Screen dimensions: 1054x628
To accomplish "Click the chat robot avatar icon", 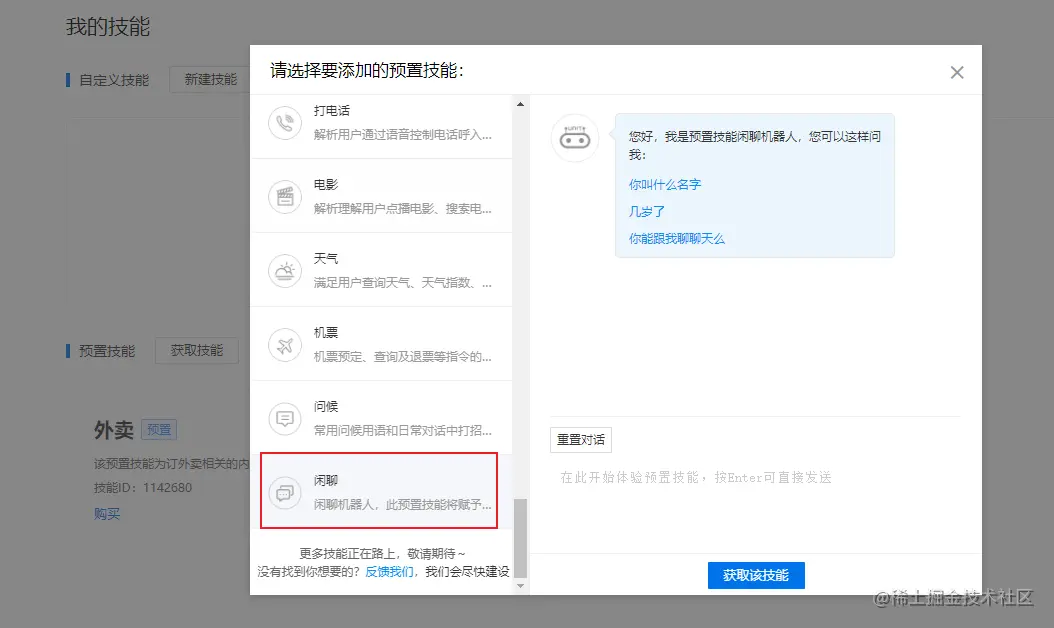I will [575, 138].
